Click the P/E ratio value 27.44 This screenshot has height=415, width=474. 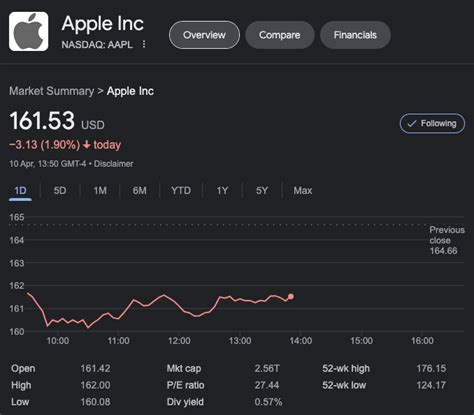pos(267,385)
